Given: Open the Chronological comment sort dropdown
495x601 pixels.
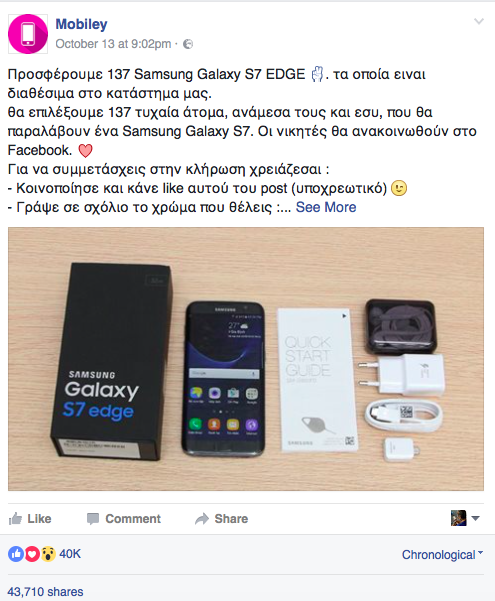Looking at the screenshot, I should pyautogui.click(x=442, y=555).
